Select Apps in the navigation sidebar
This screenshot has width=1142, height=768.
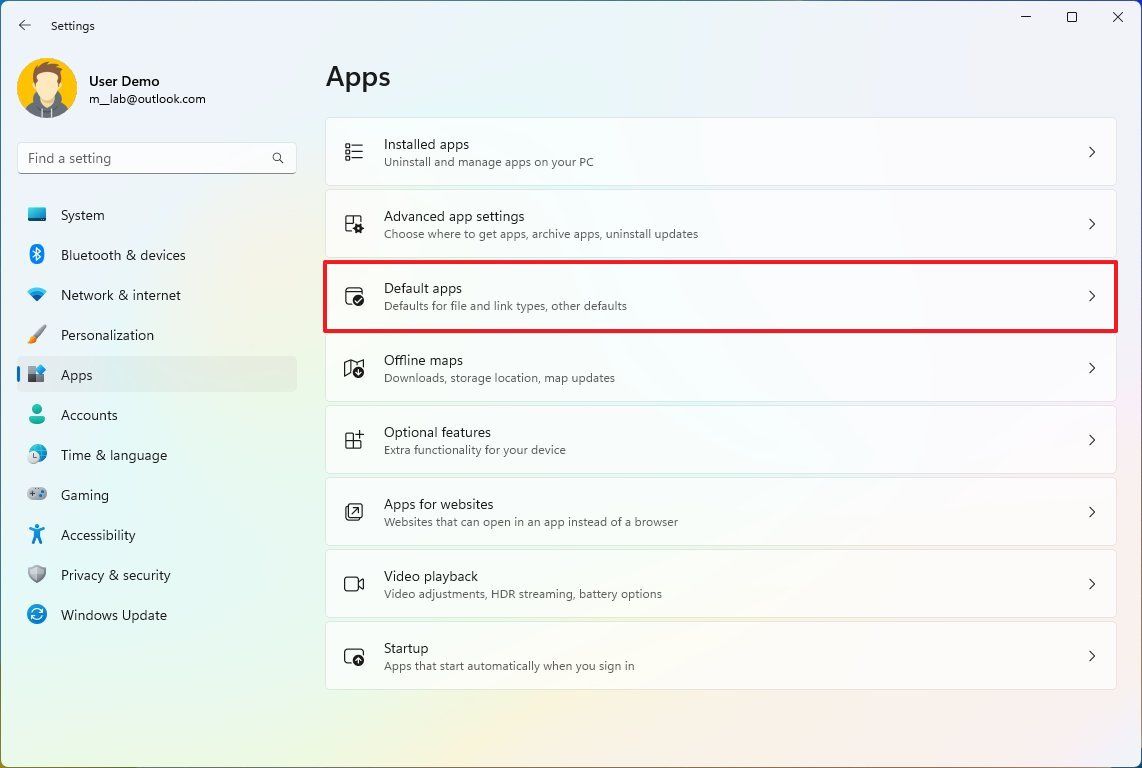click(x=77, y=374)
